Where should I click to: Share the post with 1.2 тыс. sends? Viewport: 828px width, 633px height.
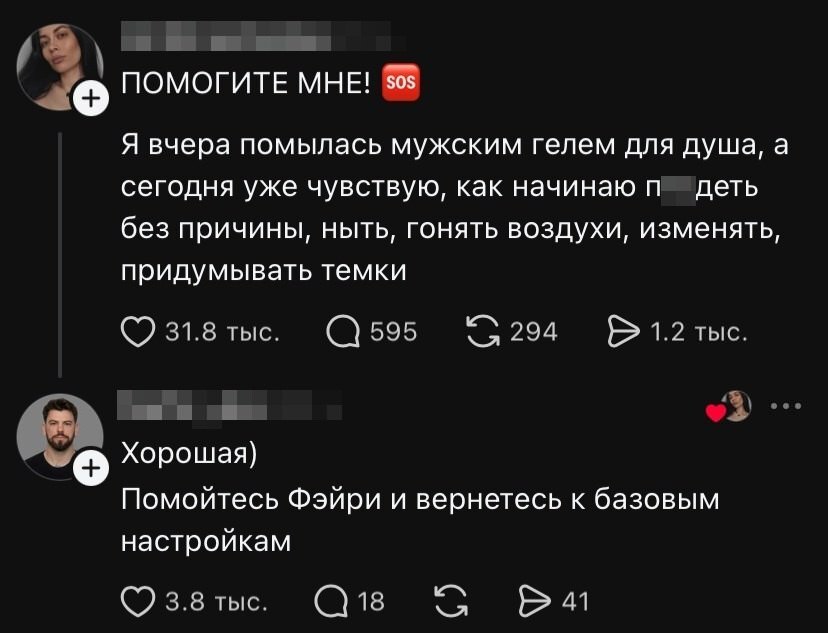tap(622, 331)
